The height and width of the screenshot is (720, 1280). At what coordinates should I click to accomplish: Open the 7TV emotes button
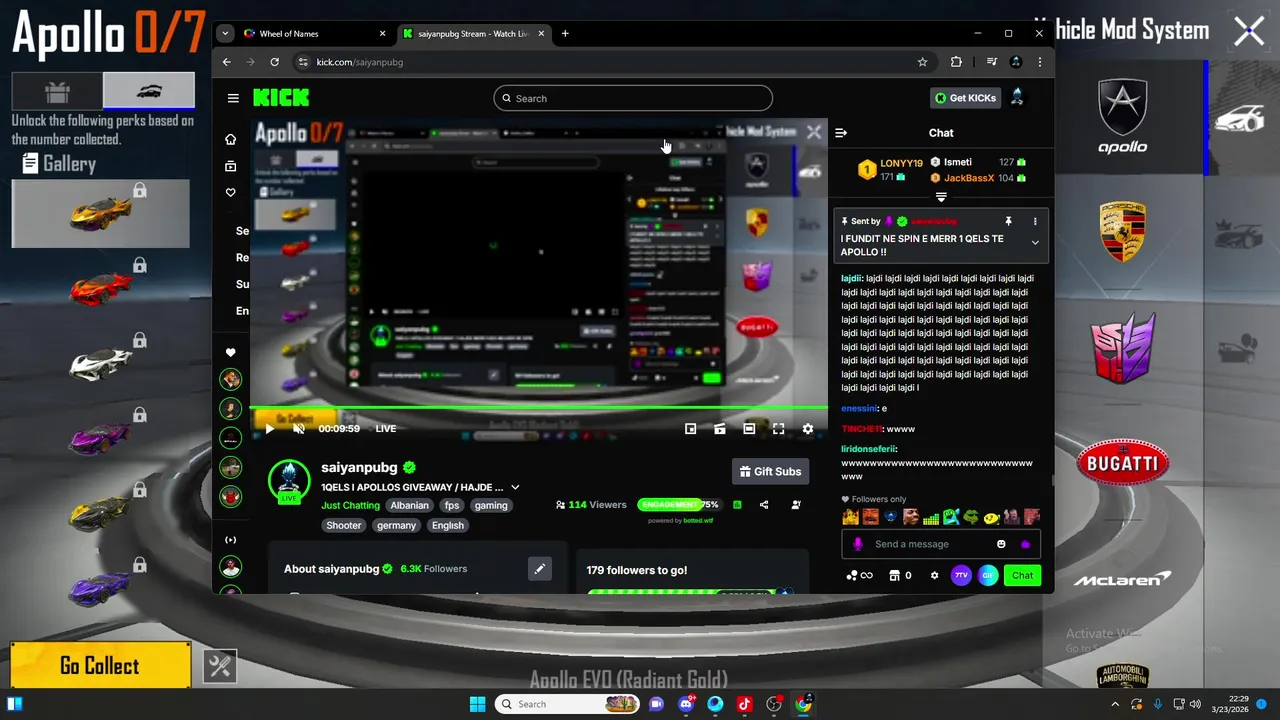coord(961,575)
